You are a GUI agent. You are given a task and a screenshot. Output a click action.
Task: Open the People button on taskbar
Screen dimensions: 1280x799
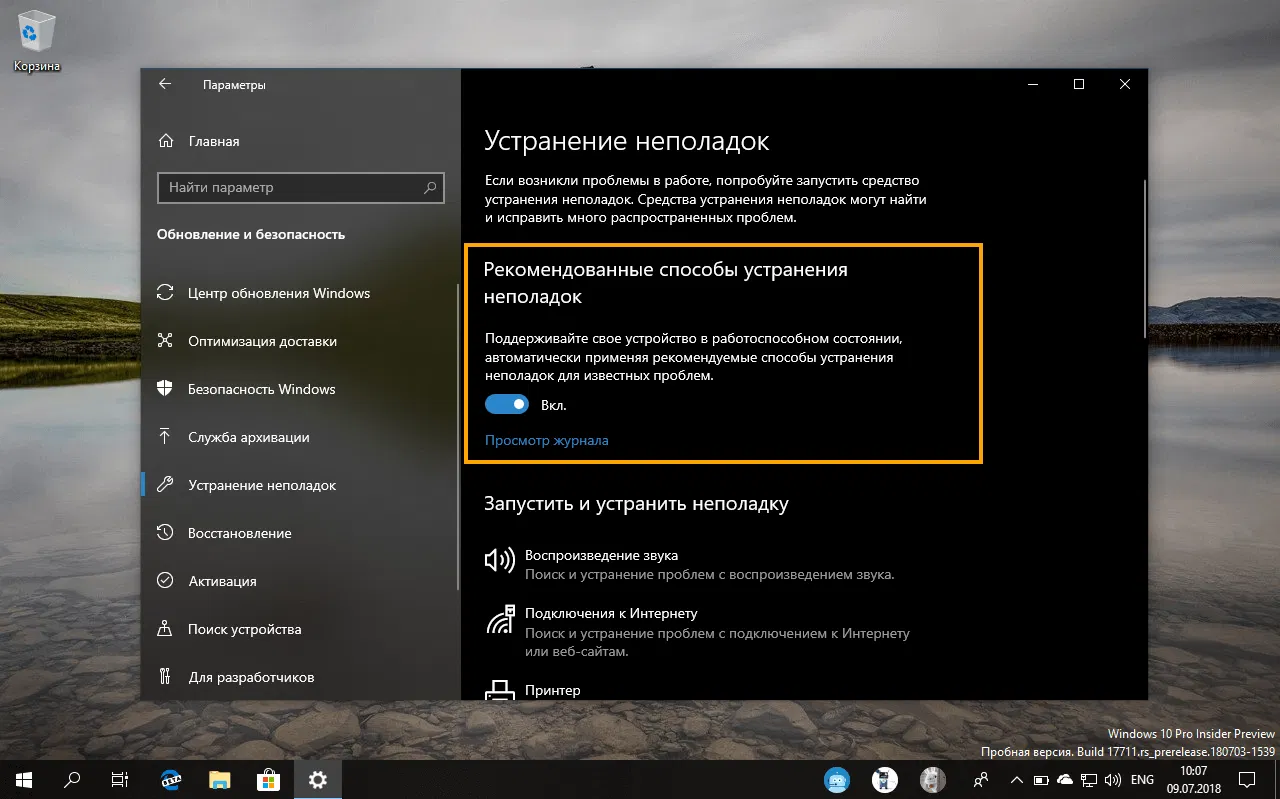(982, 779)
